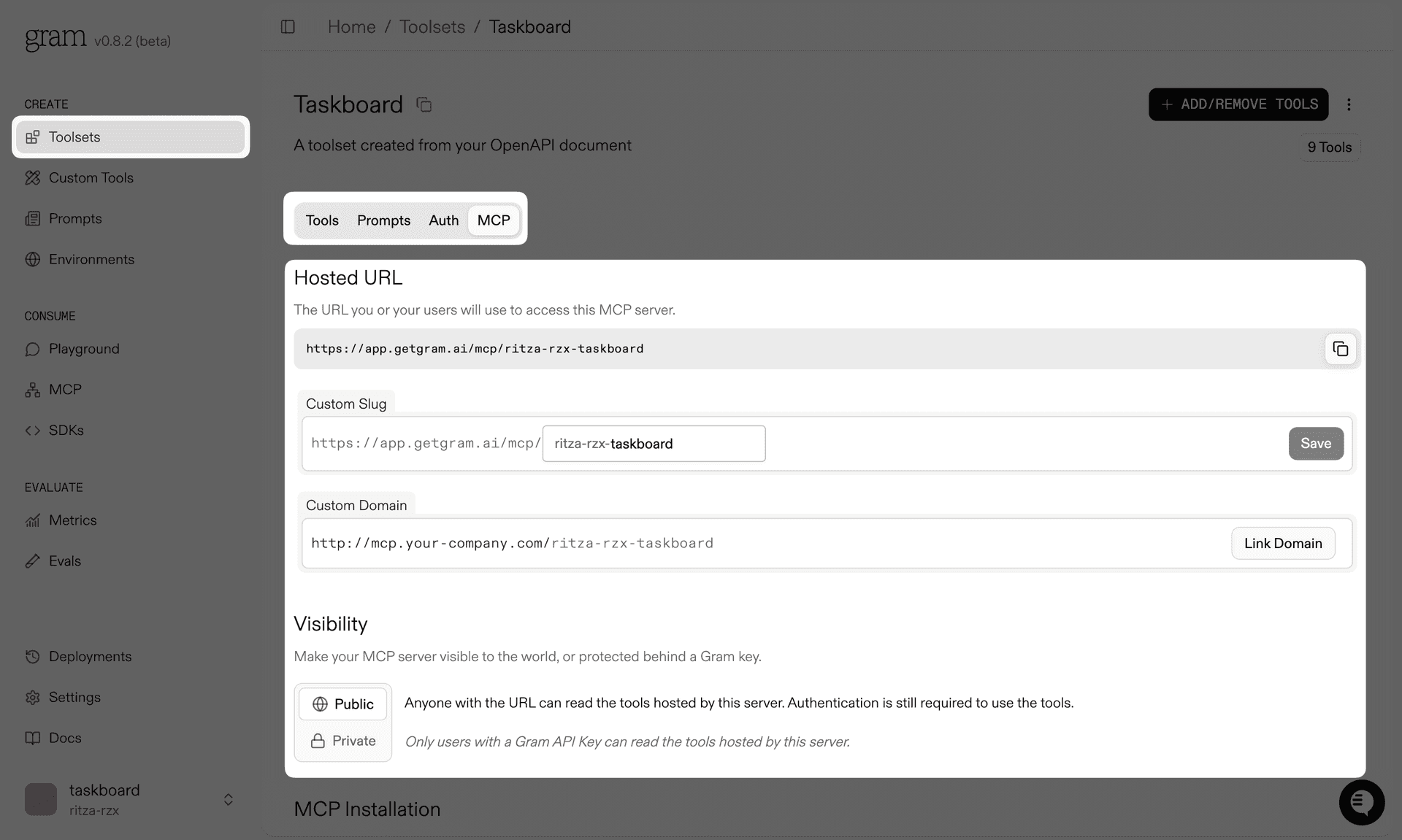Copy the Taskboard toolset name

pyautogui.click(x=424, y=104)
